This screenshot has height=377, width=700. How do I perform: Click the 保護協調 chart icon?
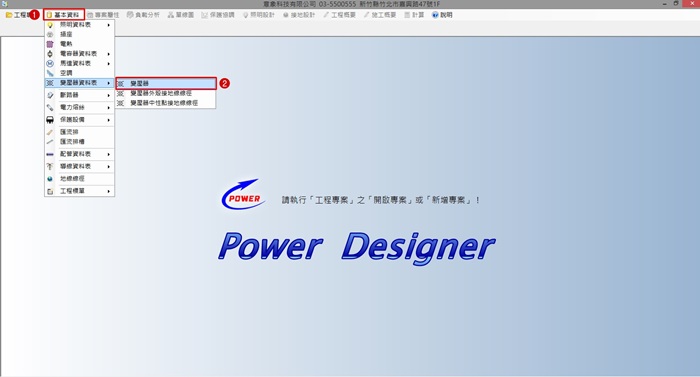pyautogui.click(x=204, y=15)
